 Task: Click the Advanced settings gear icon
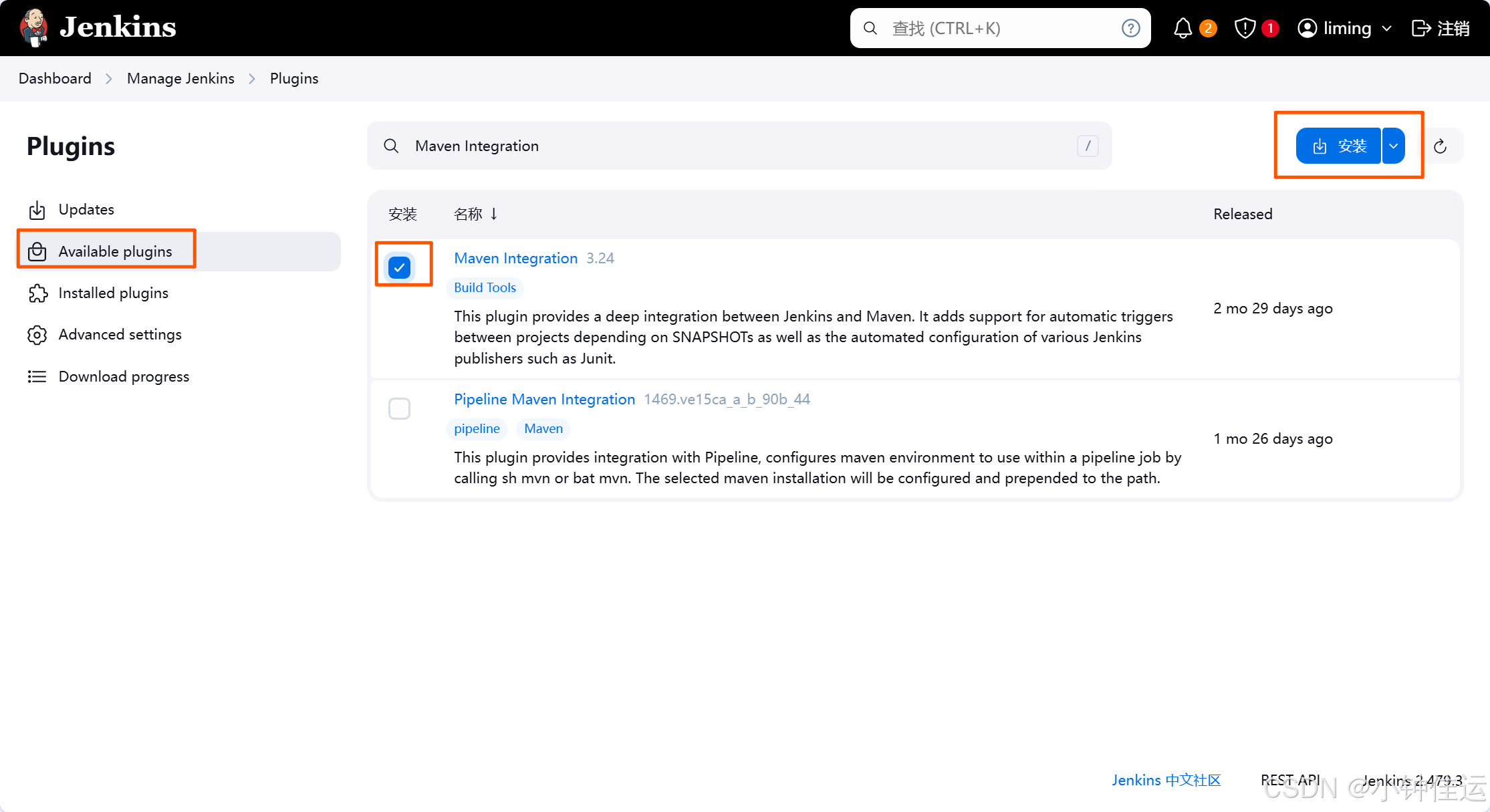tap(37, 335)
